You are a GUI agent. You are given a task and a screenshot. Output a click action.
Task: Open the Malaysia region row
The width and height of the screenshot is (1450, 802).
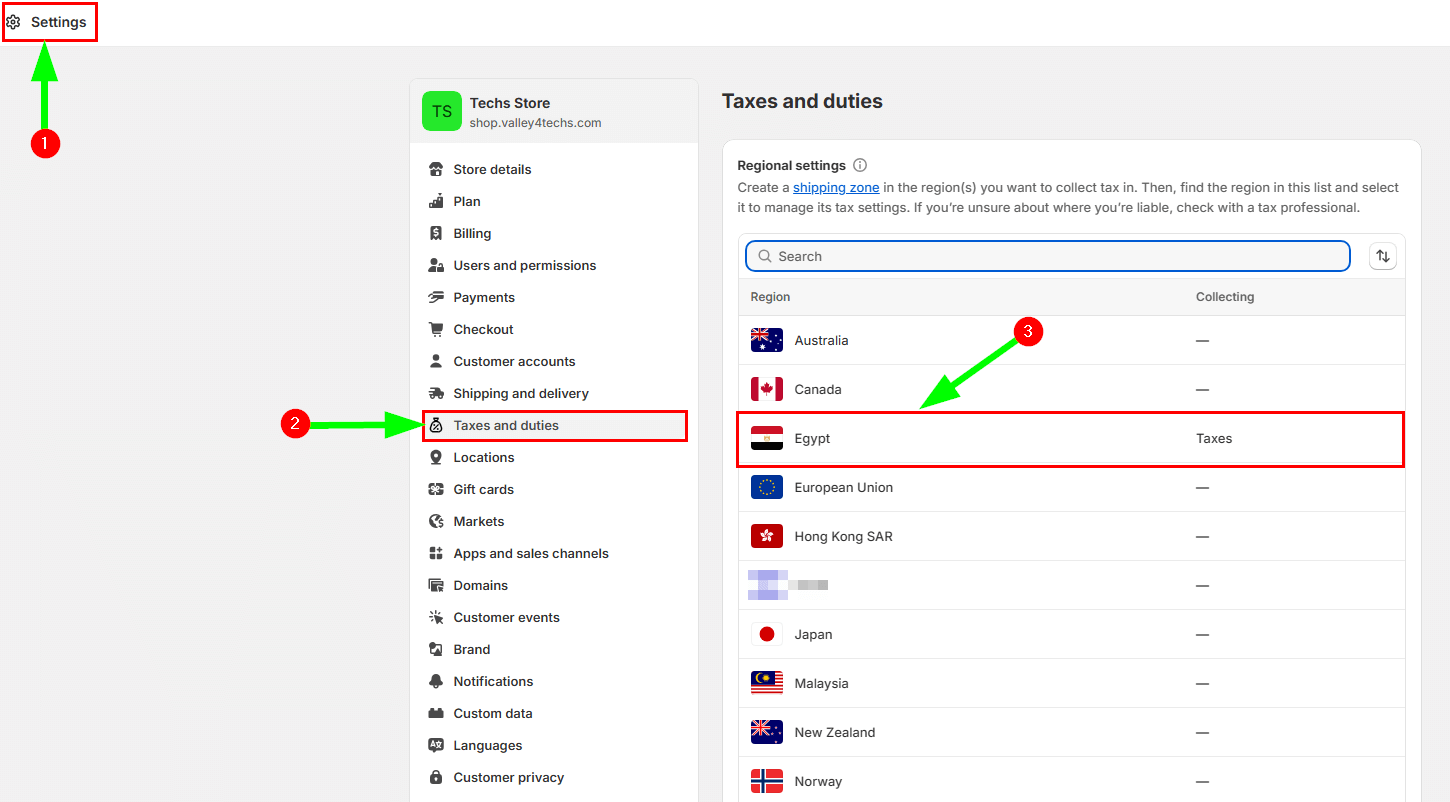click(1072, 683)
